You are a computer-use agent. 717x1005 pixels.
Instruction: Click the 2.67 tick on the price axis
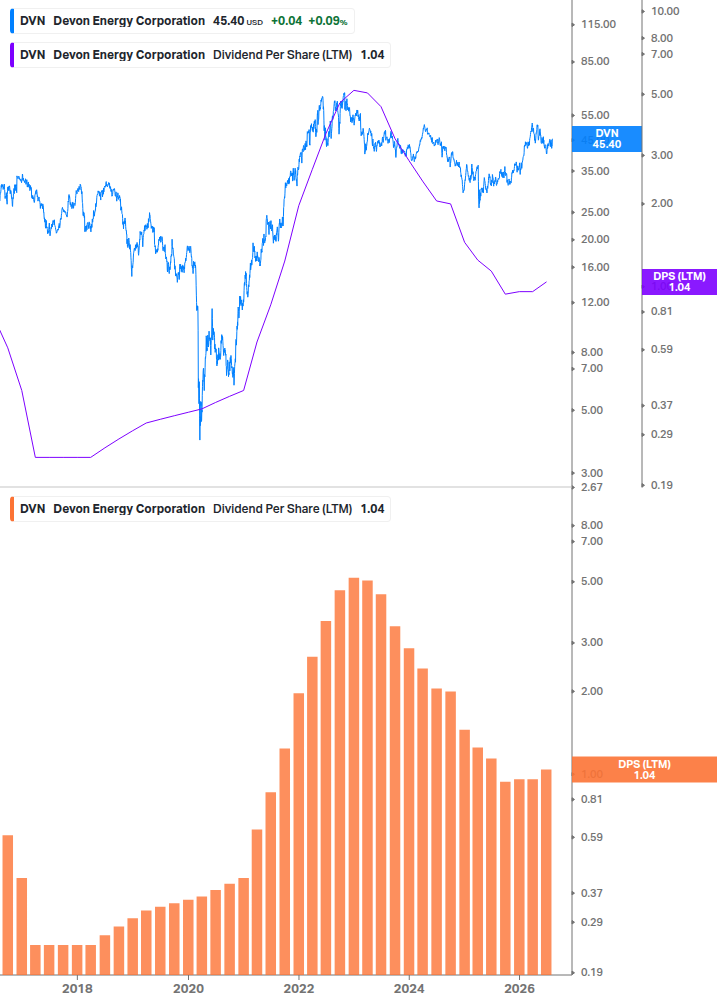(x=592, y=487)
